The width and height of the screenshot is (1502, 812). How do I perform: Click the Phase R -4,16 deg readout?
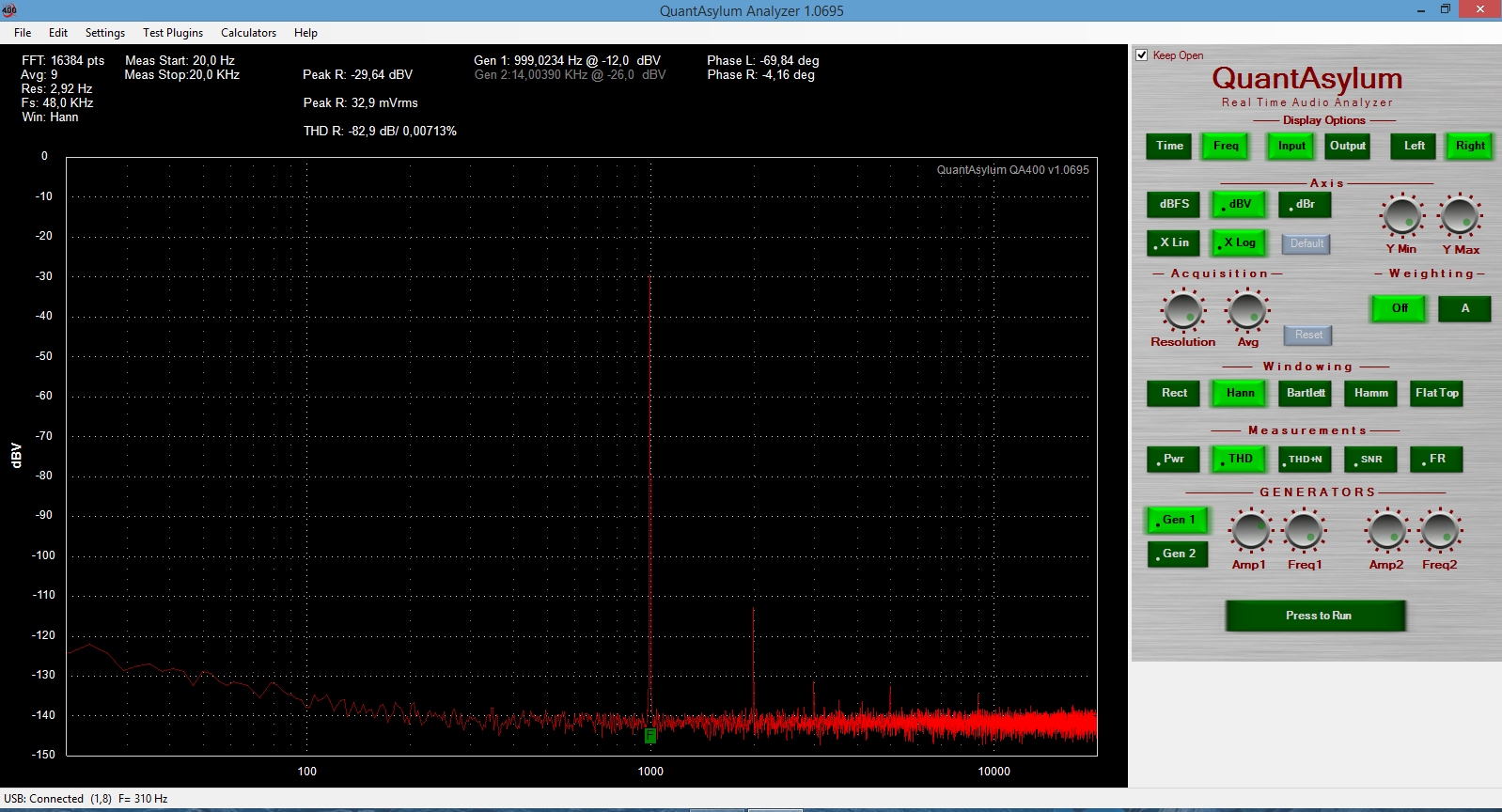(761, 75)
